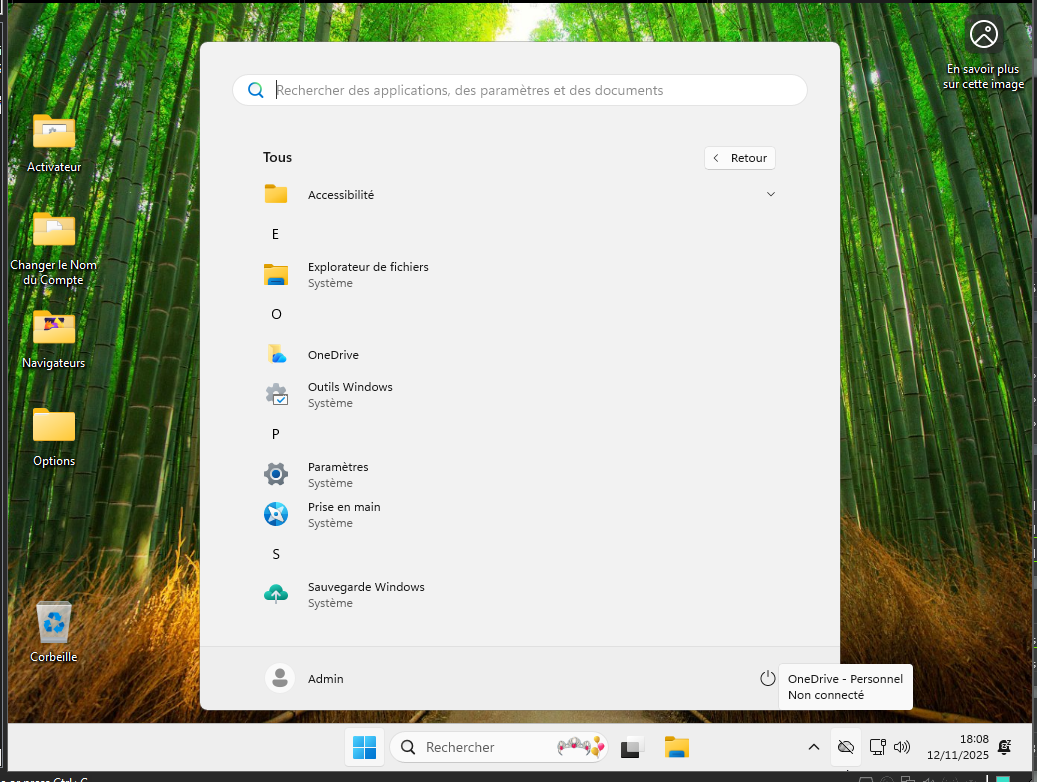Image resolution: width=1037 pixels, height=782 pixels.
Task: Open Outils Windows icon
Action: pos(276,394)
